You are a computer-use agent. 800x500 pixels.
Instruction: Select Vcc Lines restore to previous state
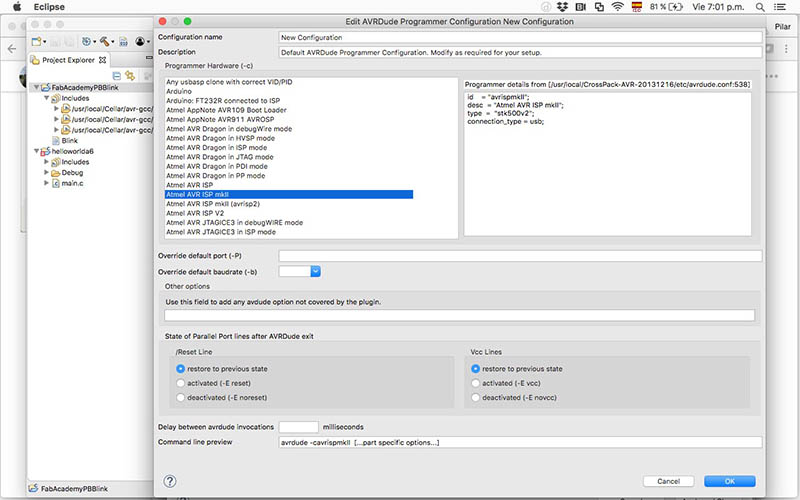[x=476, y=368]
